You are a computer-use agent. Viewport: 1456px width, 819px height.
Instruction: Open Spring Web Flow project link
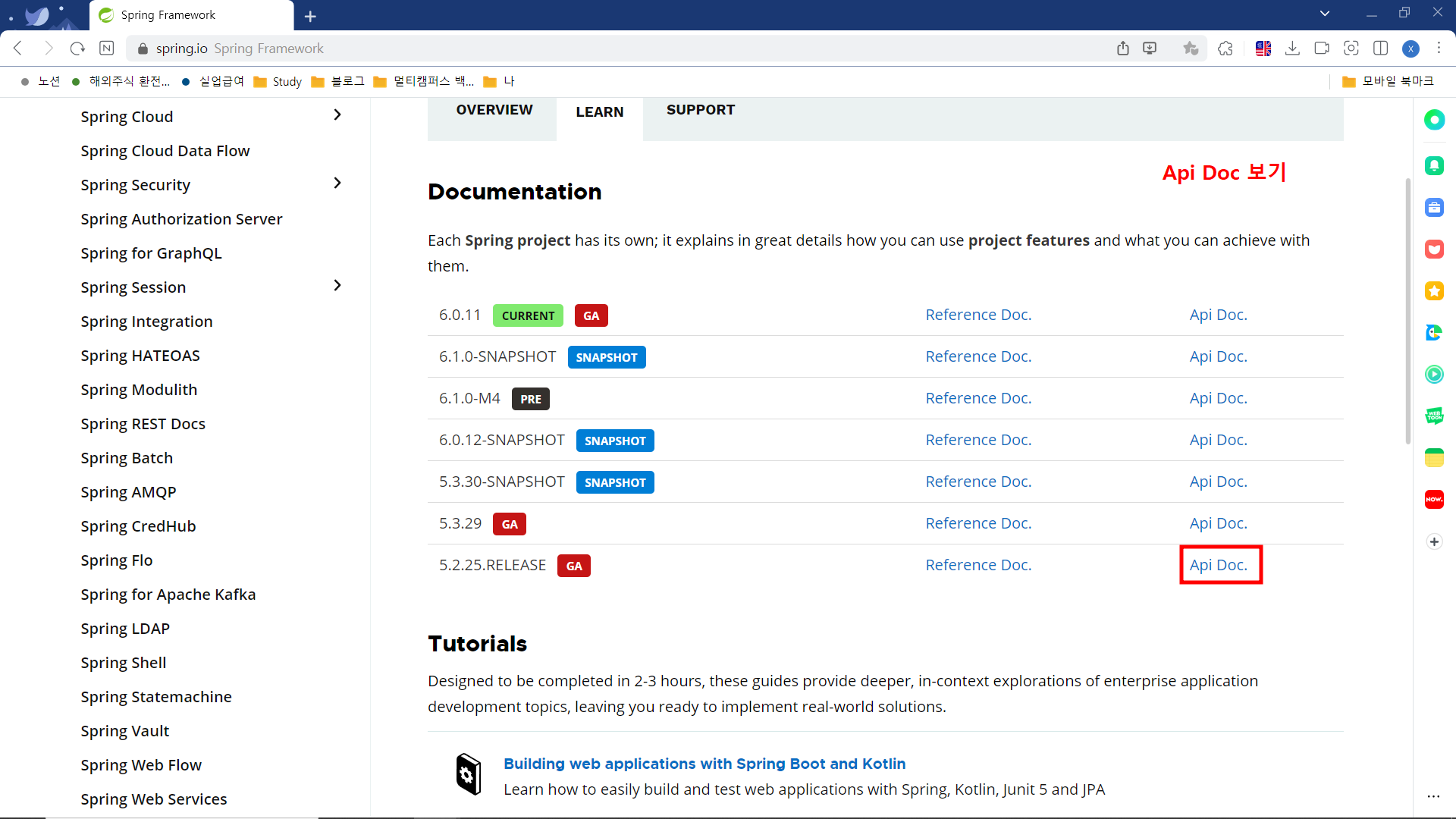[x=141, y=765]
